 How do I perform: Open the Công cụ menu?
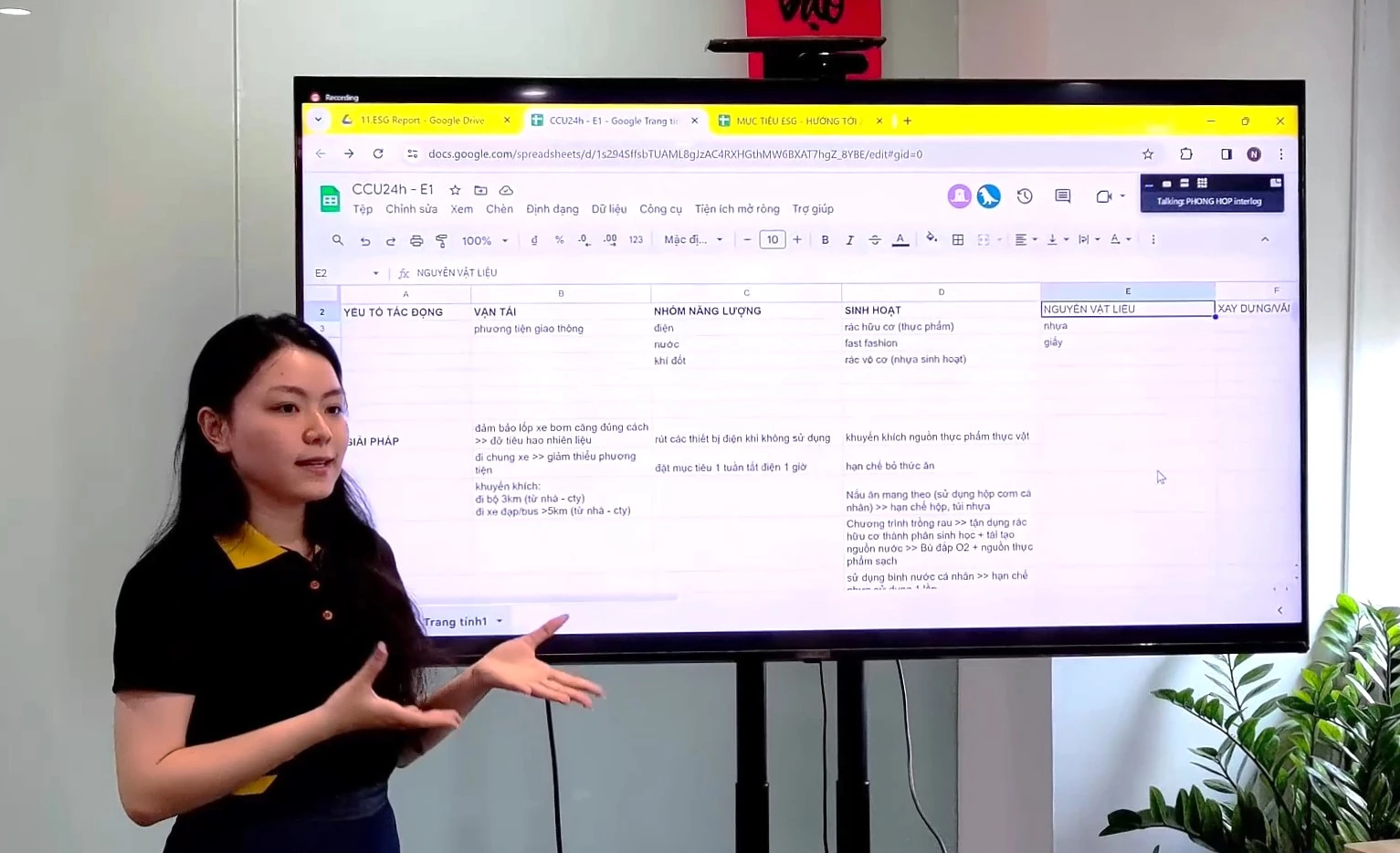[x=660, y=209]
